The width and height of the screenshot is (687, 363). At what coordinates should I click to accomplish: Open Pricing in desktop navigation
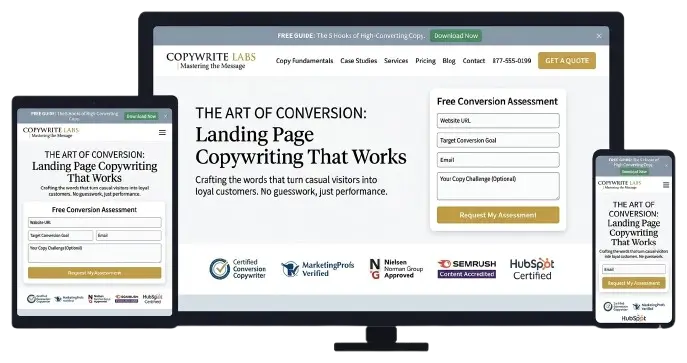(x=425, y=61)
